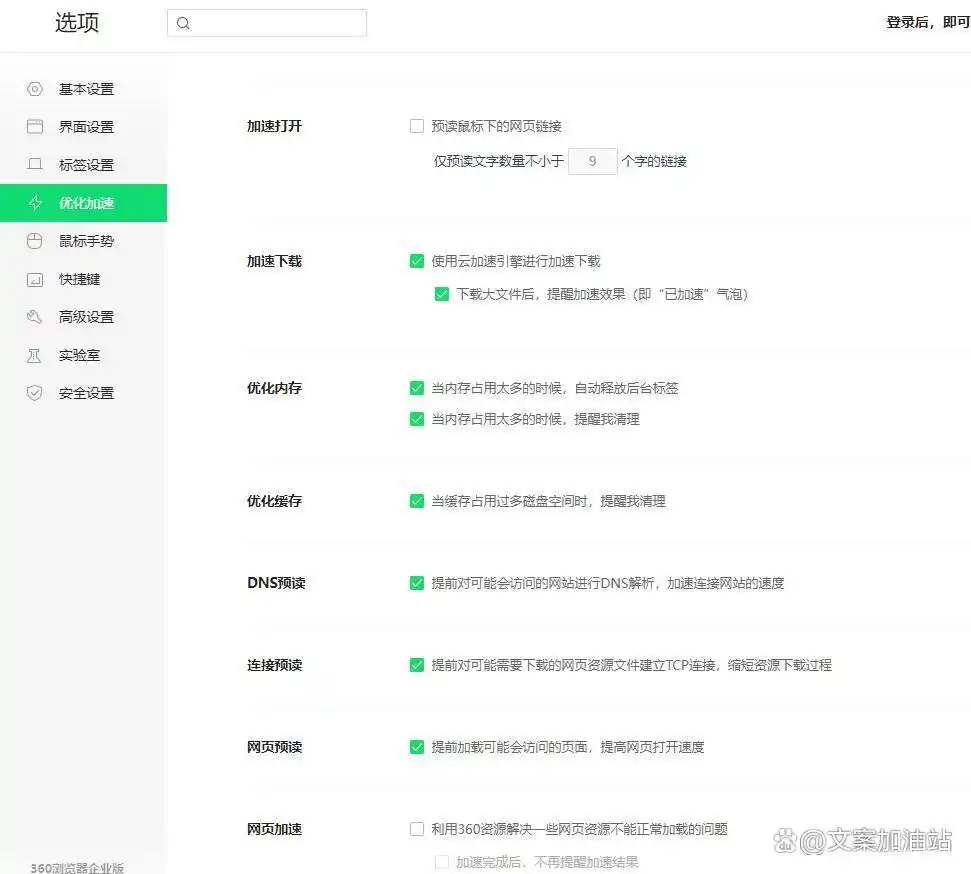This screenshot has width=971, height=874.
Task: Open 界面设置 settings page
Action: 84,127
